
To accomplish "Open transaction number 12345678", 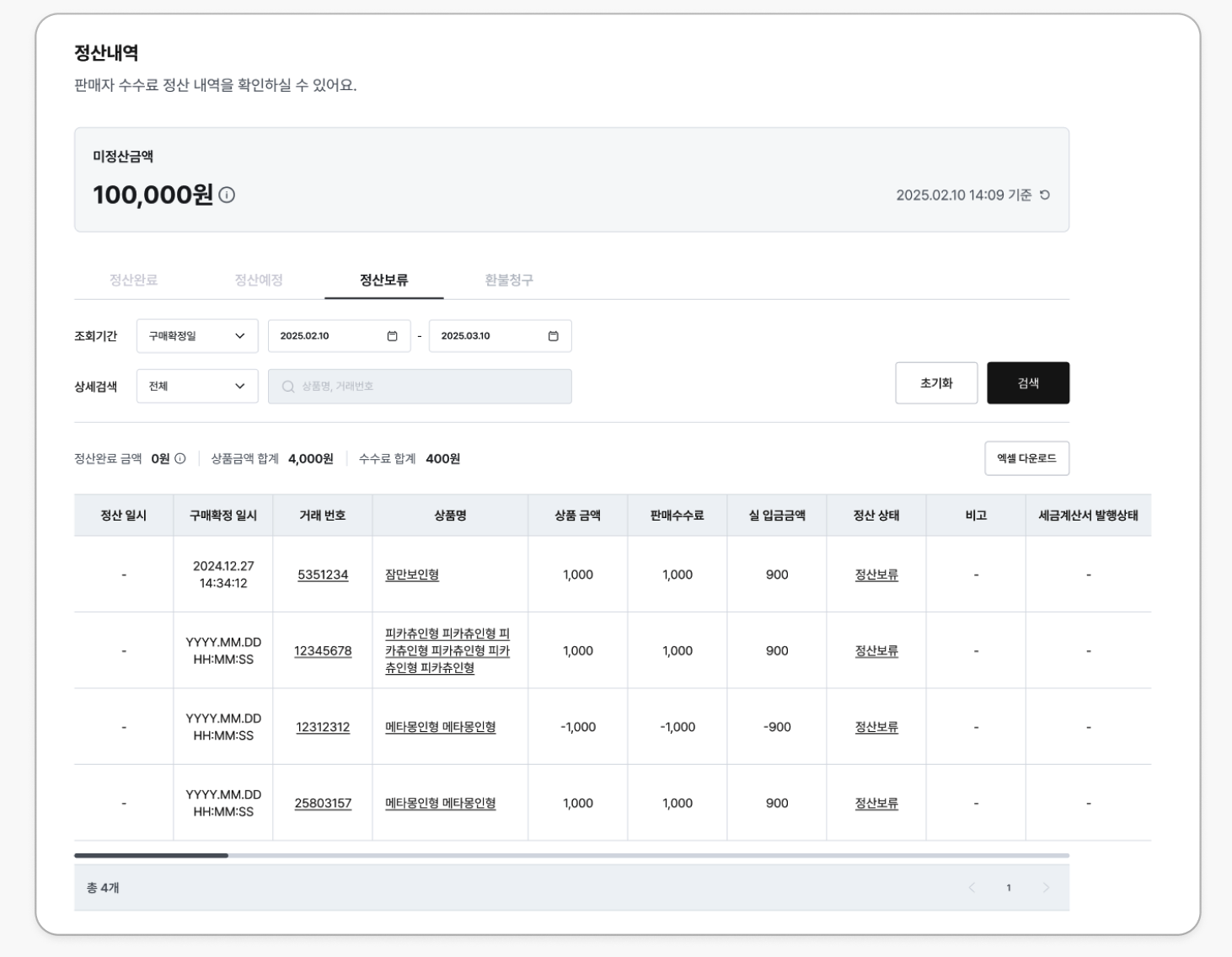I will point(323,651).
